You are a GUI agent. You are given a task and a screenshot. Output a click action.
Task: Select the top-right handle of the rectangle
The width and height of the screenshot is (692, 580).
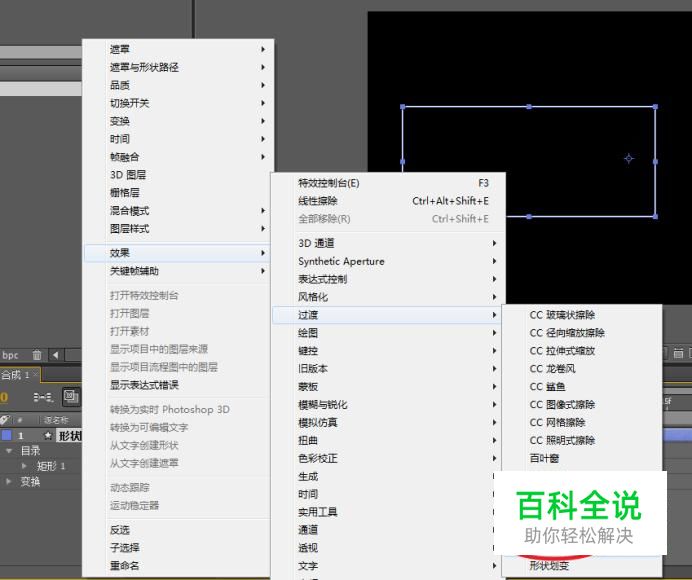coord(655,107)
